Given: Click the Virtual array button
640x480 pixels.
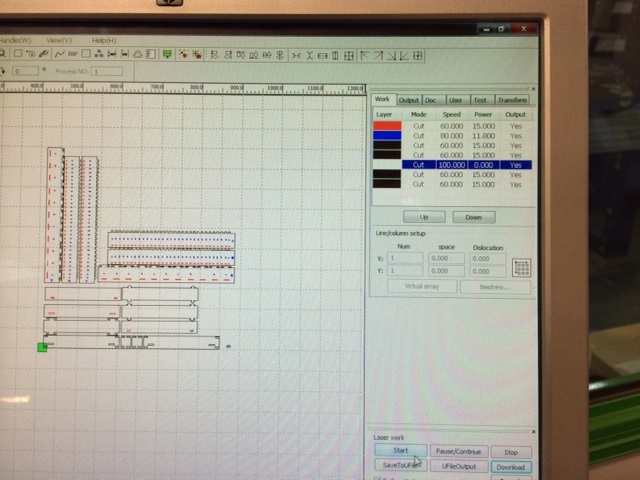Looking at the screenshot, I should click(422, 287).
